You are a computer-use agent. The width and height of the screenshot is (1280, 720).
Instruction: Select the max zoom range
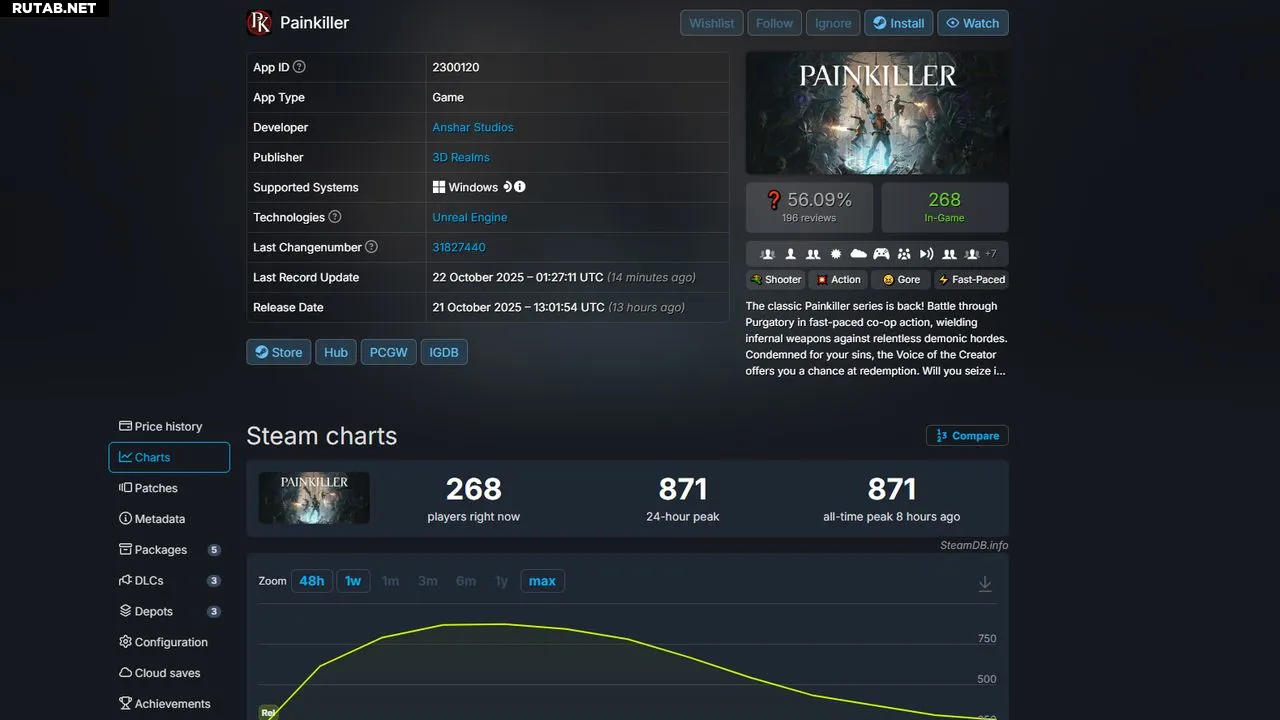[x=542, y=581]
